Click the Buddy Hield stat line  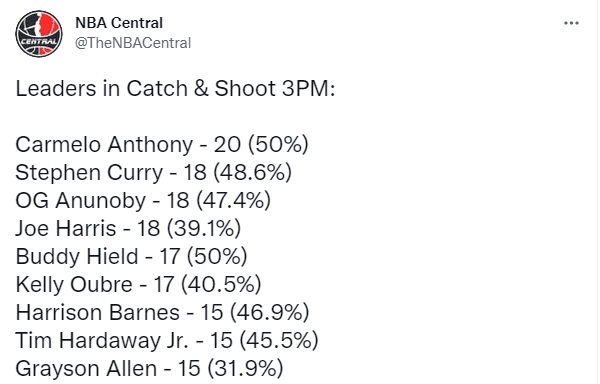[x=131, y=257]
